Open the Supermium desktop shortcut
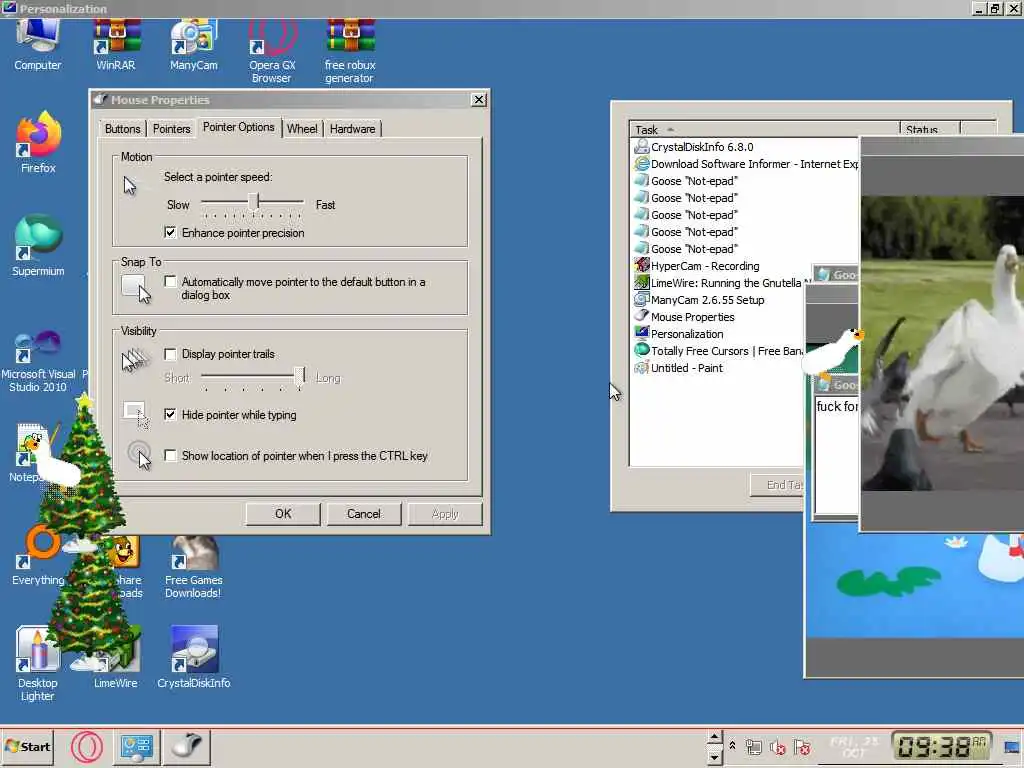Viewport: 1024px width, 768px height. point(38,246)
